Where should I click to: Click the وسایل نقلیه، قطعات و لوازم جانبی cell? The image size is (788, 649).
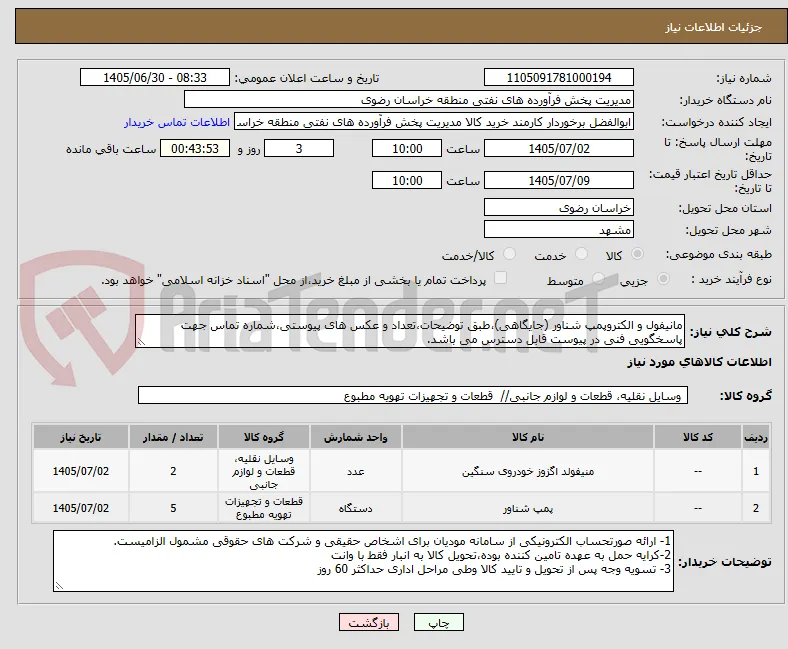click(x=264, y=471)
